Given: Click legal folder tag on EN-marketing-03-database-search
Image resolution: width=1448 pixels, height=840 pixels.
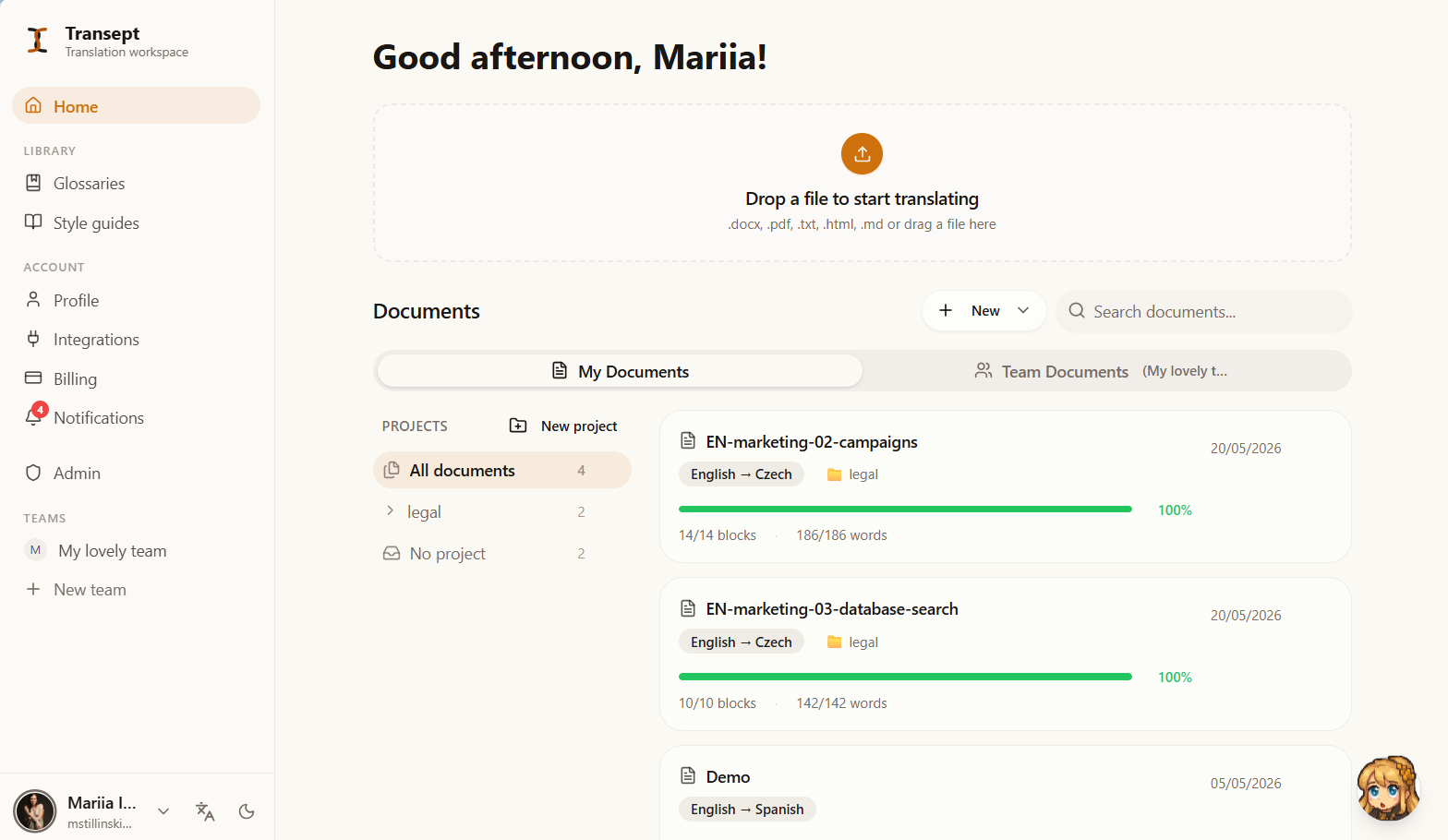Looking at the screenshot, I should (852, 642).
